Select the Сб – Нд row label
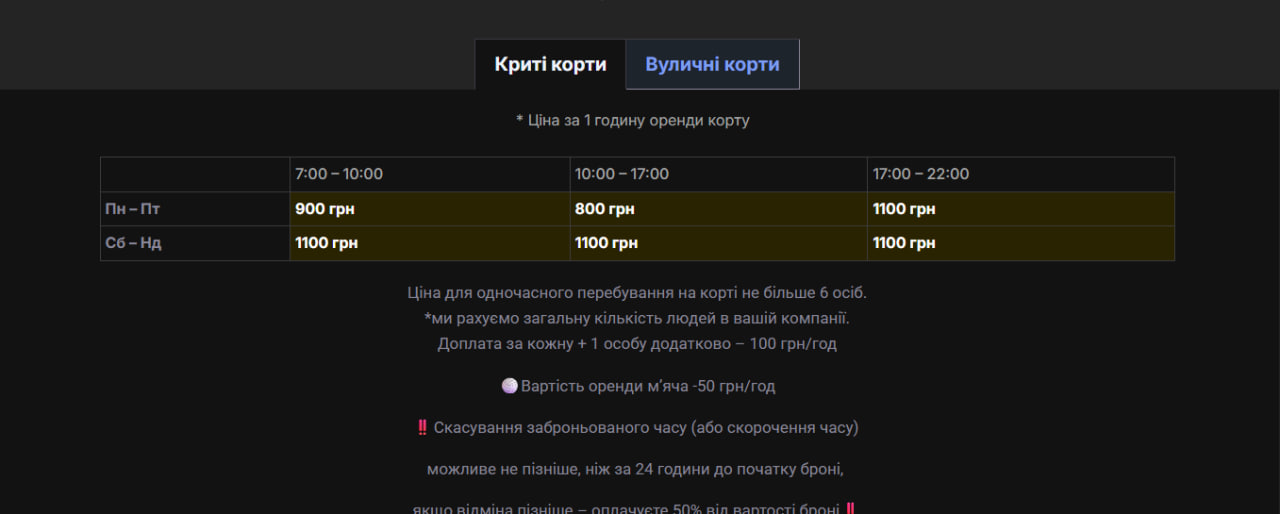 click(195, 243)
